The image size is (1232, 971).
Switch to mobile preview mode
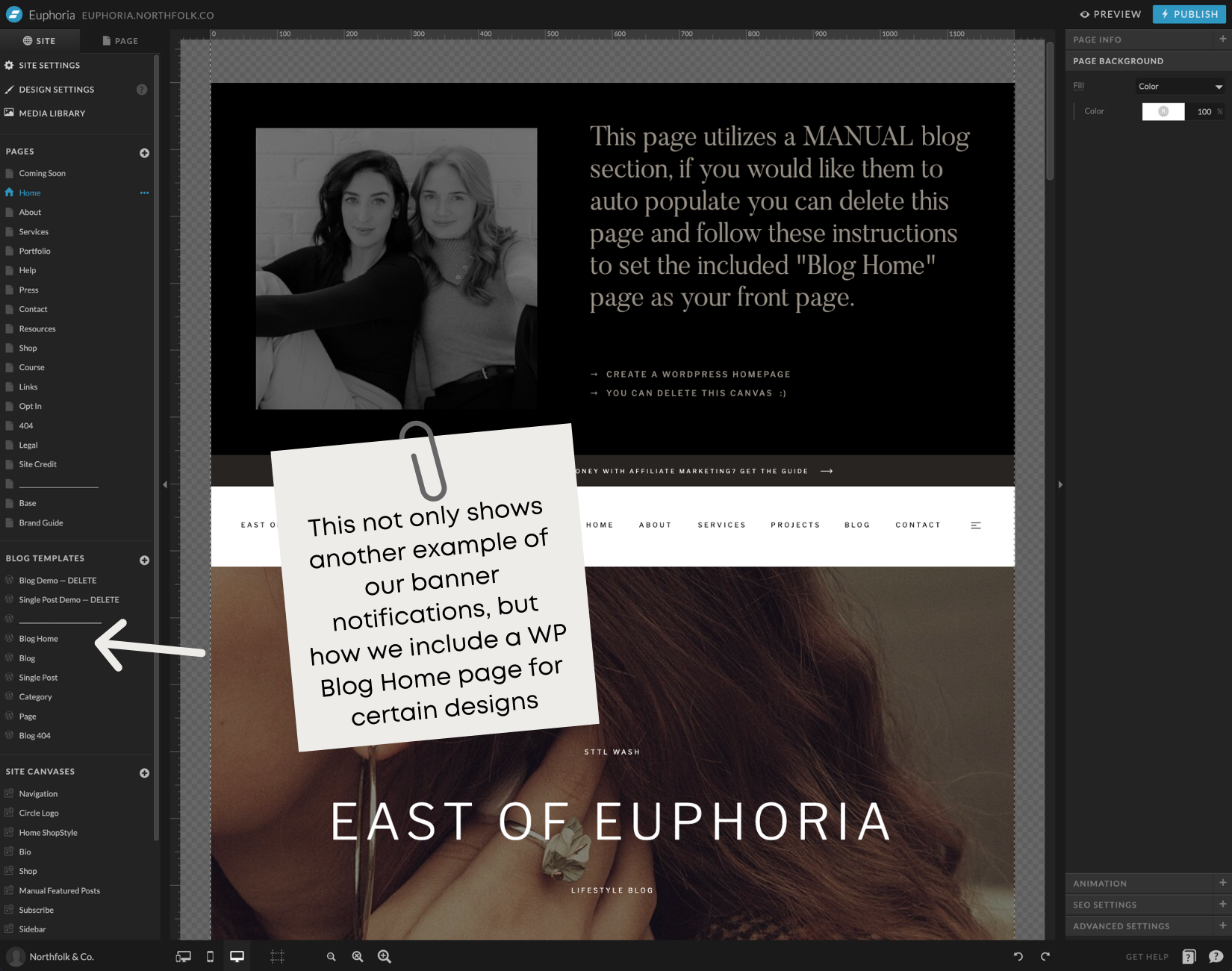tap(210, 956)
